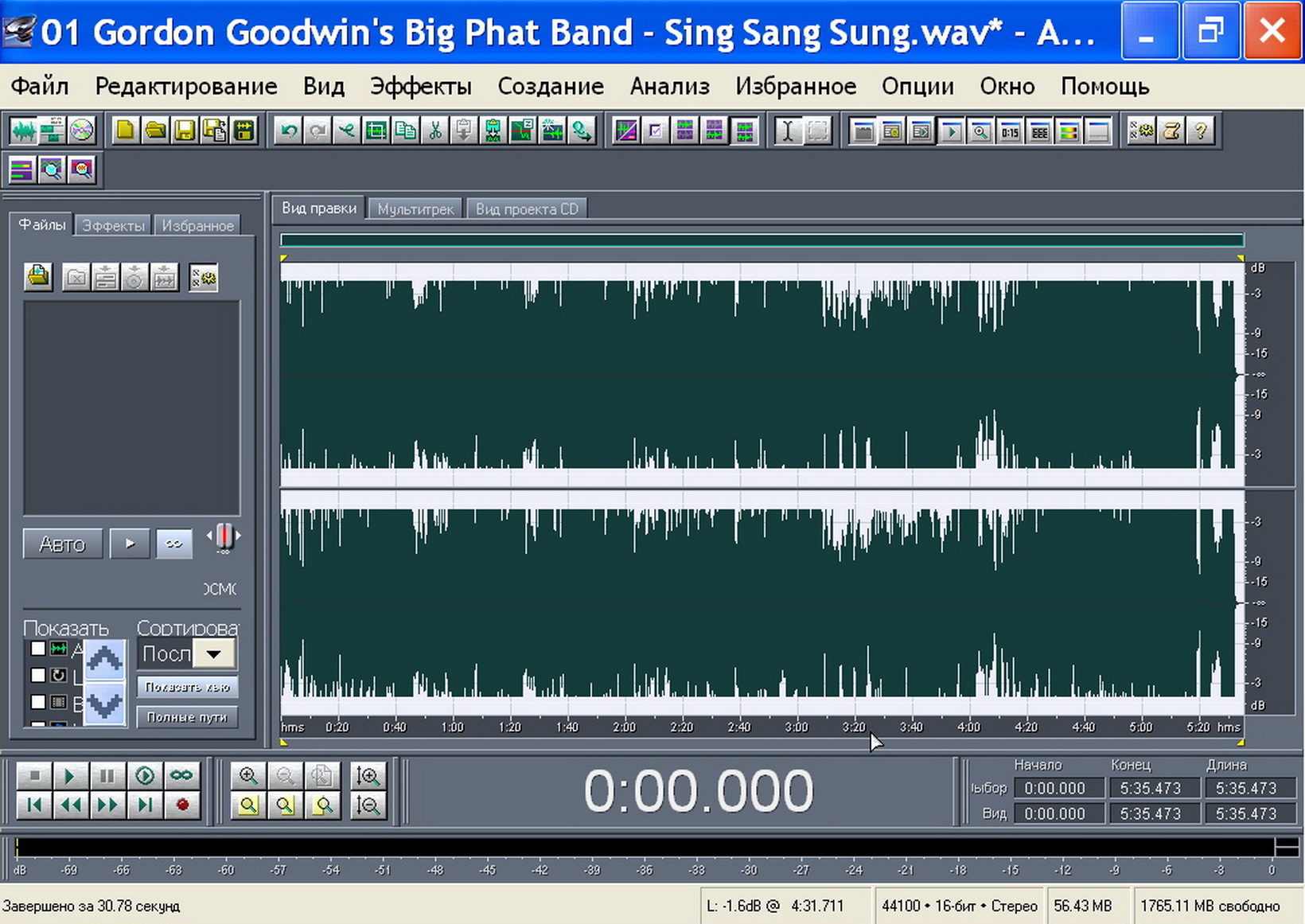Open CD Project view toolbar icon
This screenshot has height=924, width=1305.
(82, 131)
